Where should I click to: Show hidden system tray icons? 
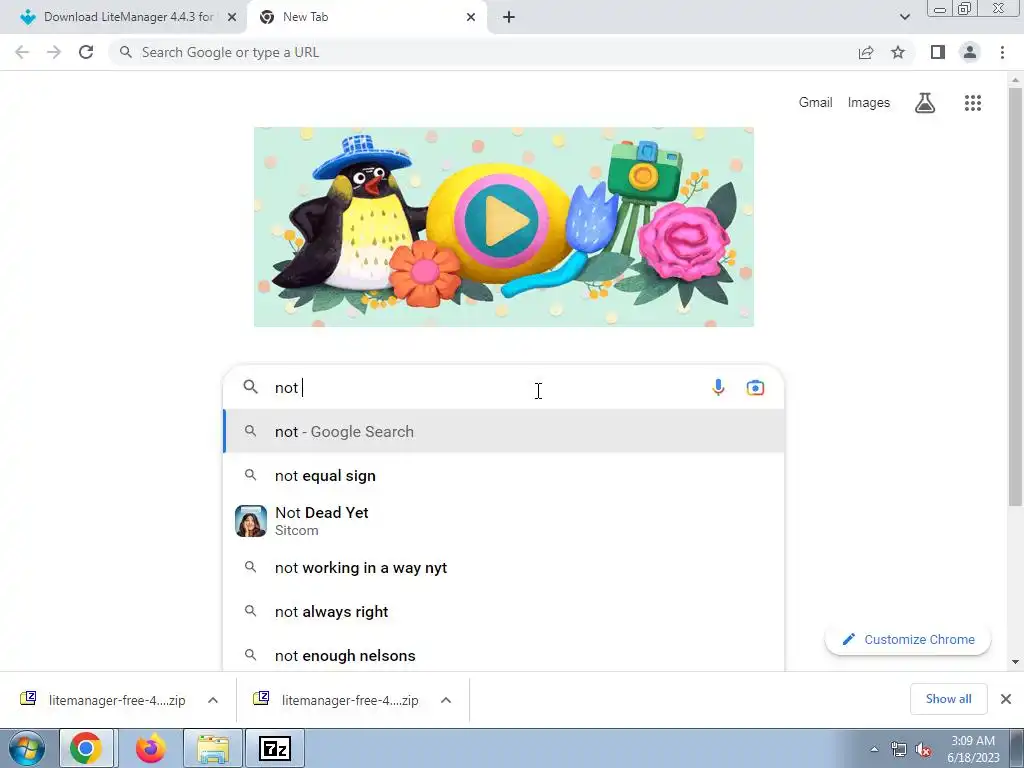[x=874, y=749]
